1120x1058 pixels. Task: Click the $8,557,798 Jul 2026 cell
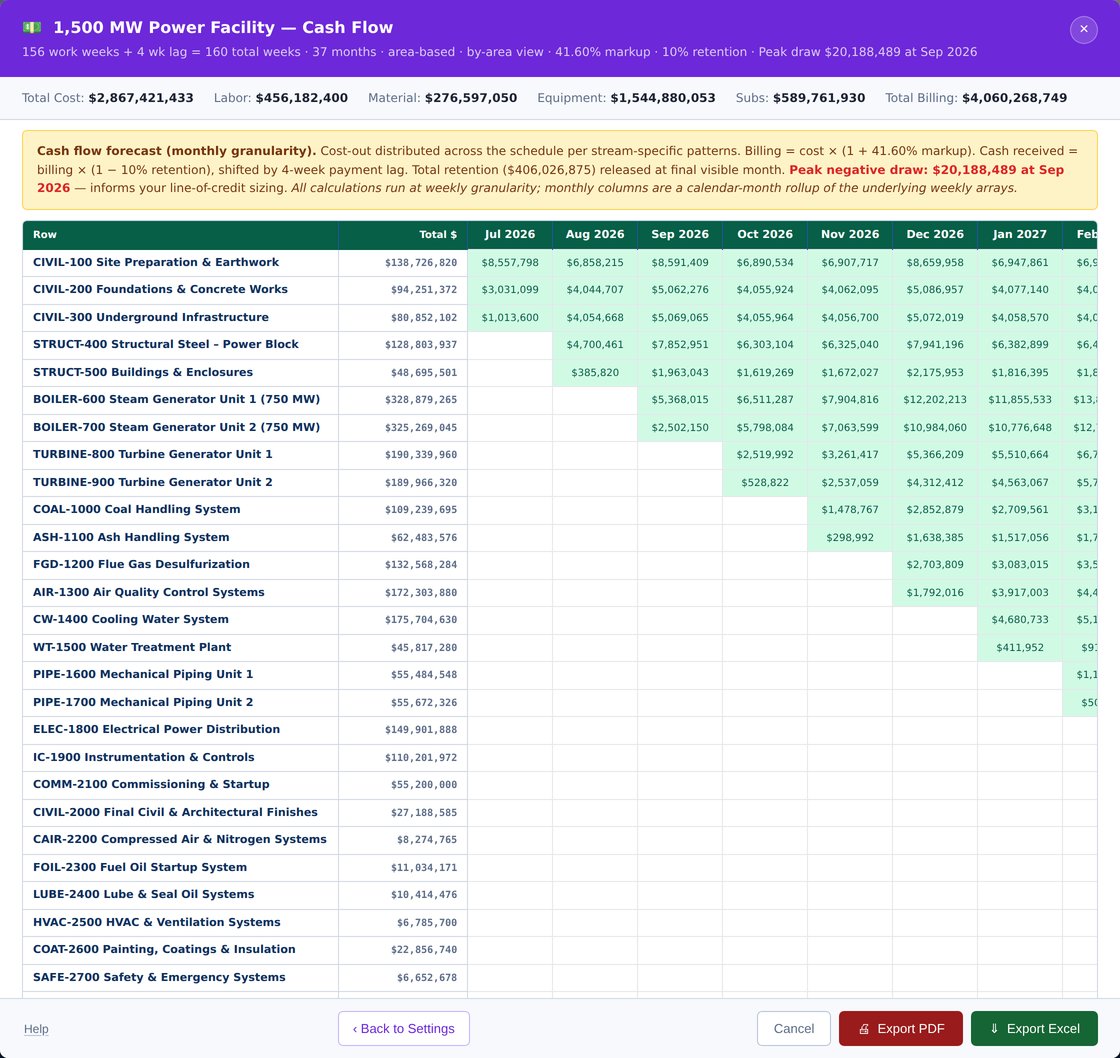pos(509,262)
